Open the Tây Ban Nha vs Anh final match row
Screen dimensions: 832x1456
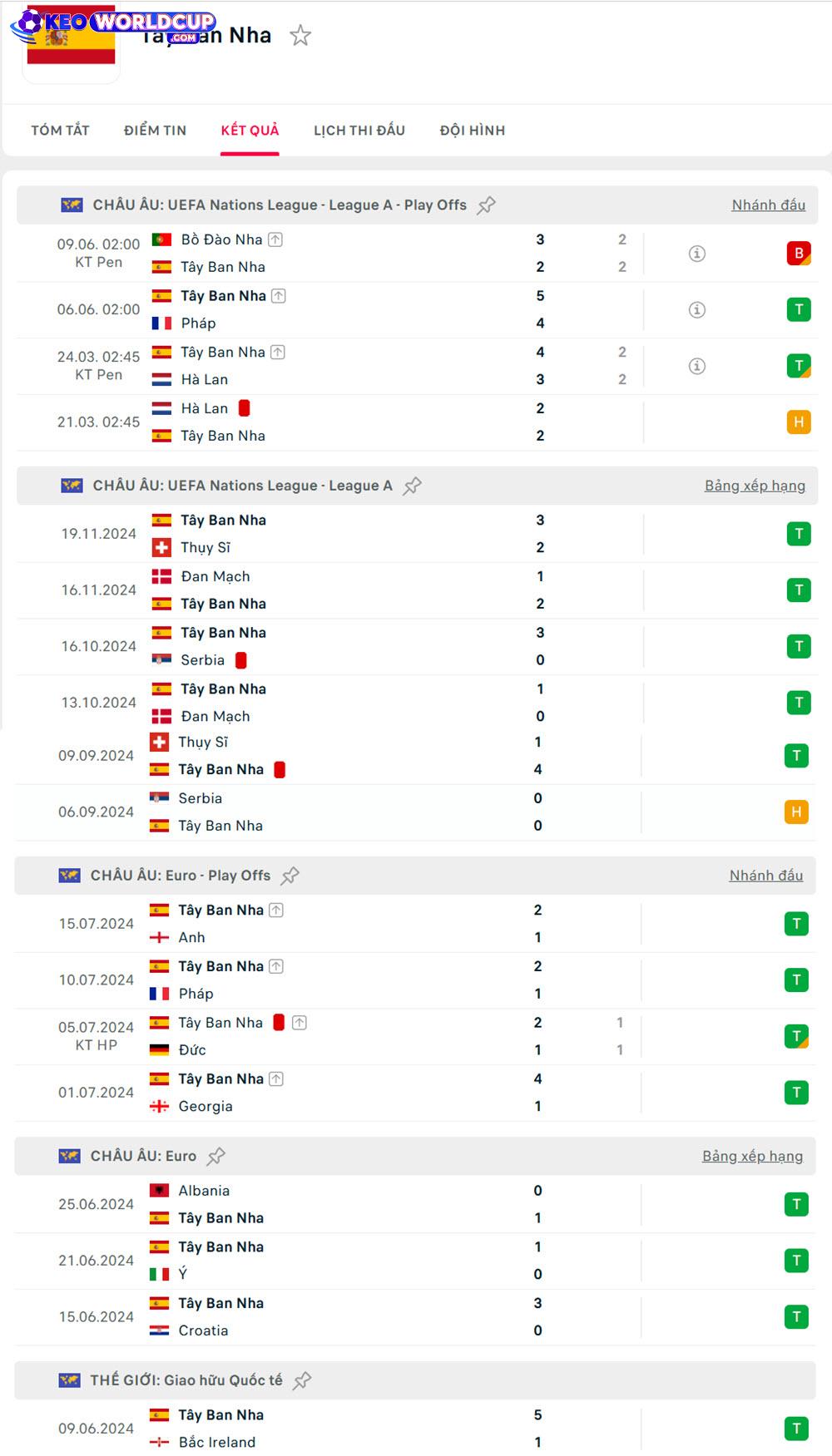coord(415,924)
